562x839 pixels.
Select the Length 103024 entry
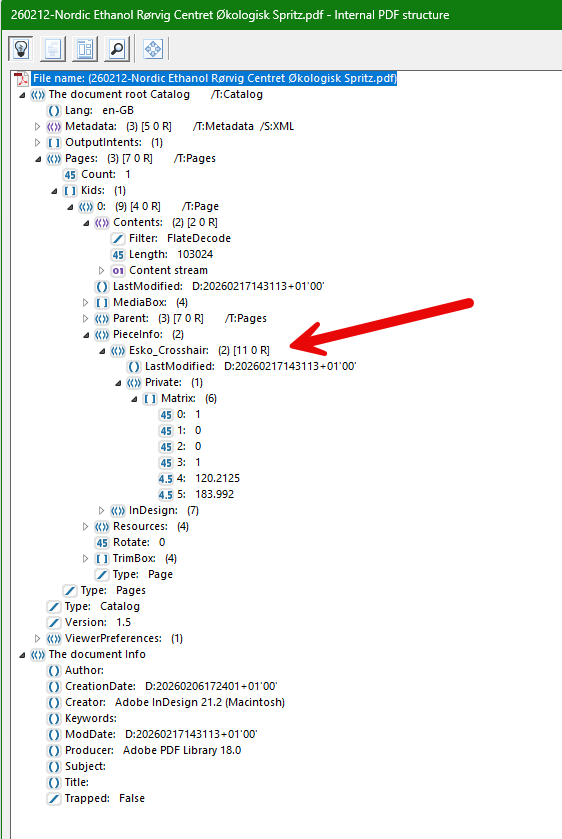point(171,254)
